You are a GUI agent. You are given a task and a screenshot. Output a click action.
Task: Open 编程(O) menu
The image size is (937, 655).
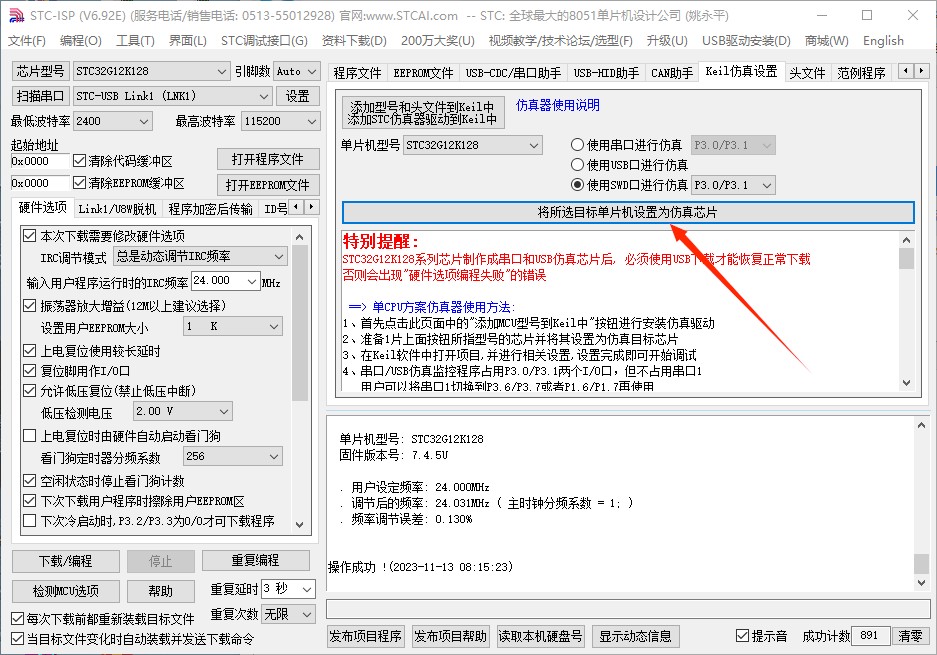[x=81, y=41]
